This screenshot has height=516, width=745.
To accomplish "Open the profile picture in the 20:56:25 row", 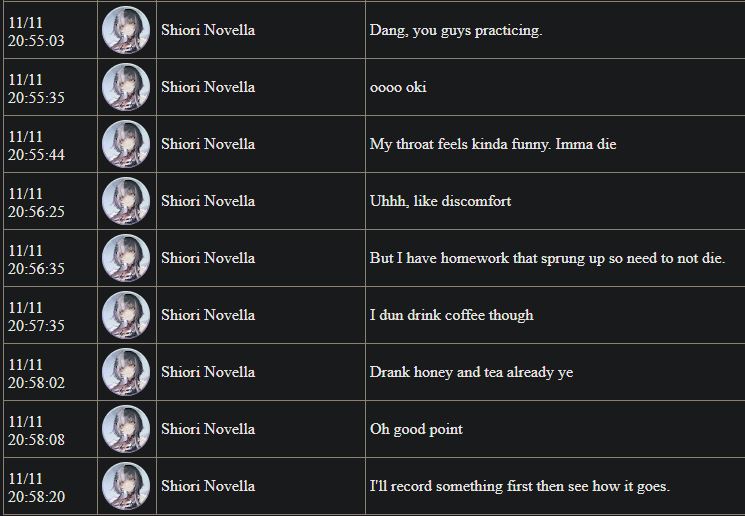I will tap(126, 201).
